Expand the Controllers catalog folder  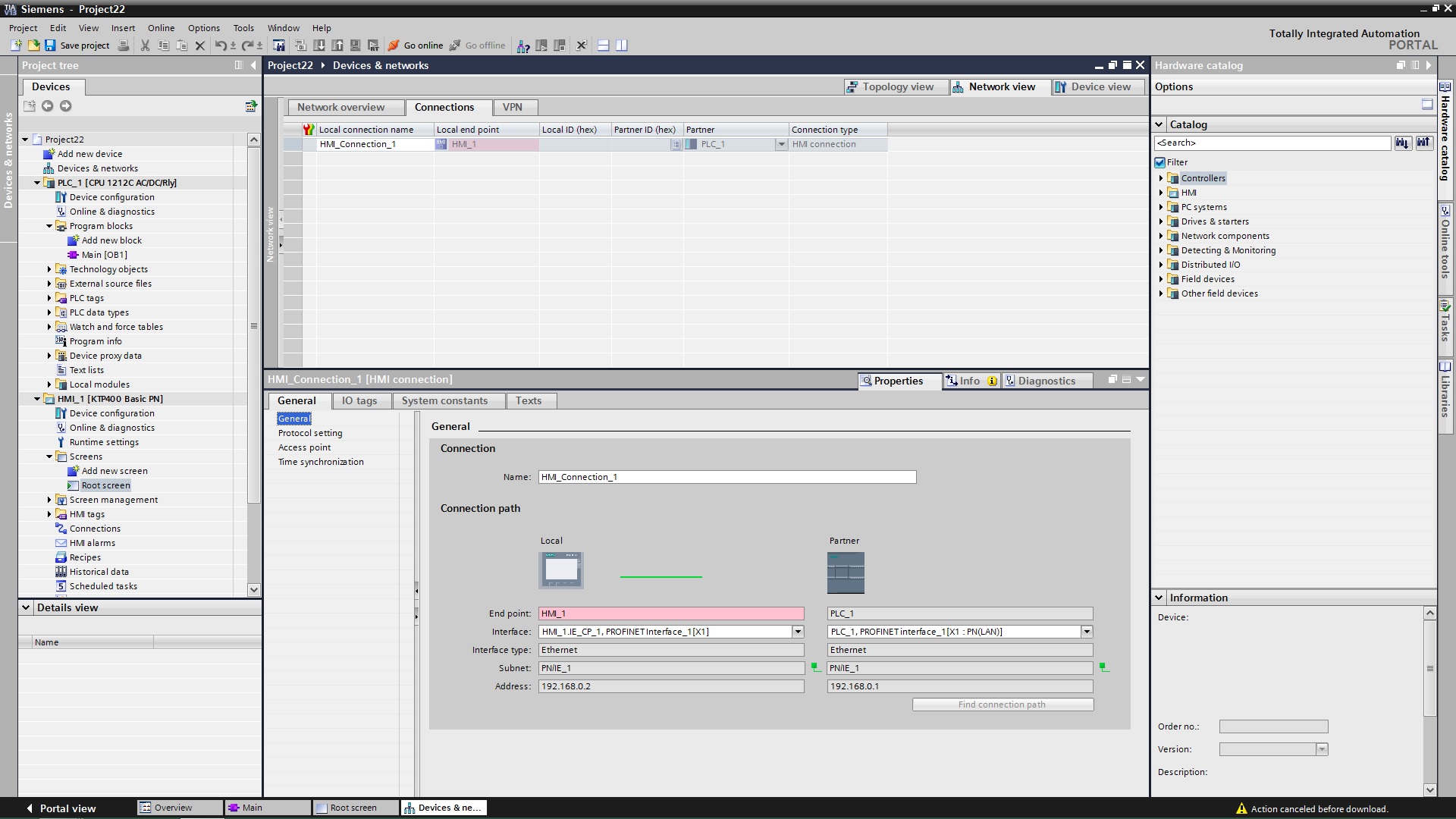point(1161,178)
